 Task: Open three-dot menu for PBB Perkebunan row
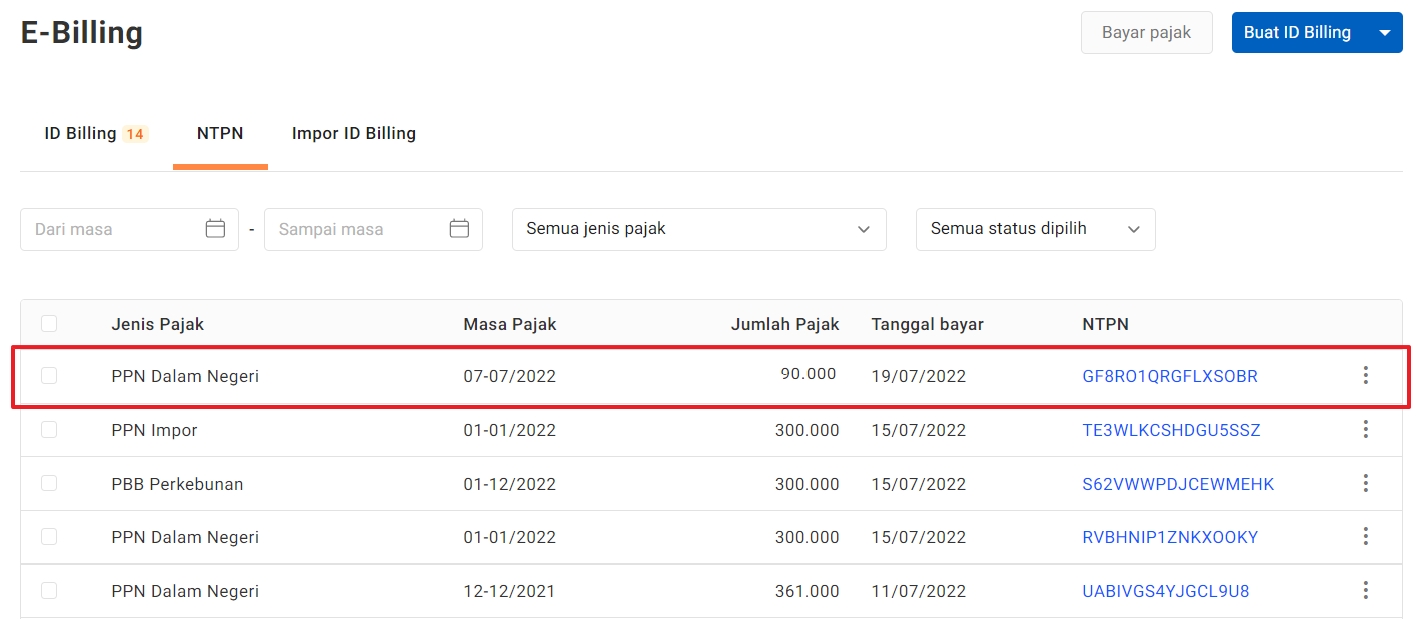[x=1365, y=484]
